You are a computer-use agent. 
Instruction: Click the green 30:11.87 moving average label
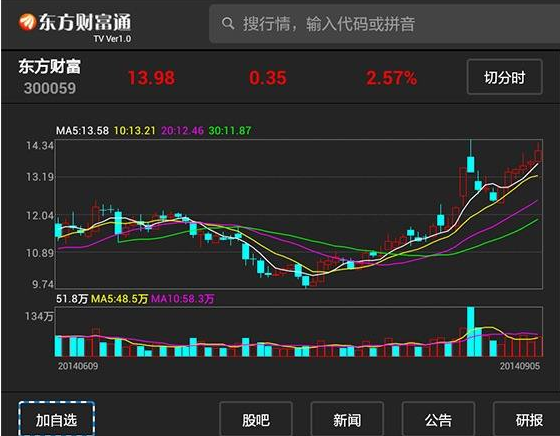pos(230,131)
